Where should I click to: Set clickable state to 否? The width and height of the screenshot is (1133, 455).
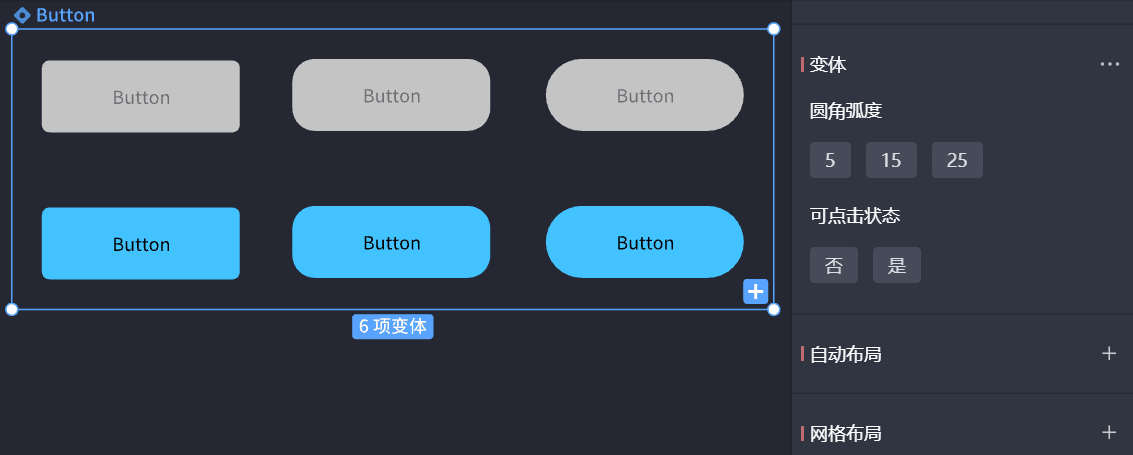(x=834, y=265)
